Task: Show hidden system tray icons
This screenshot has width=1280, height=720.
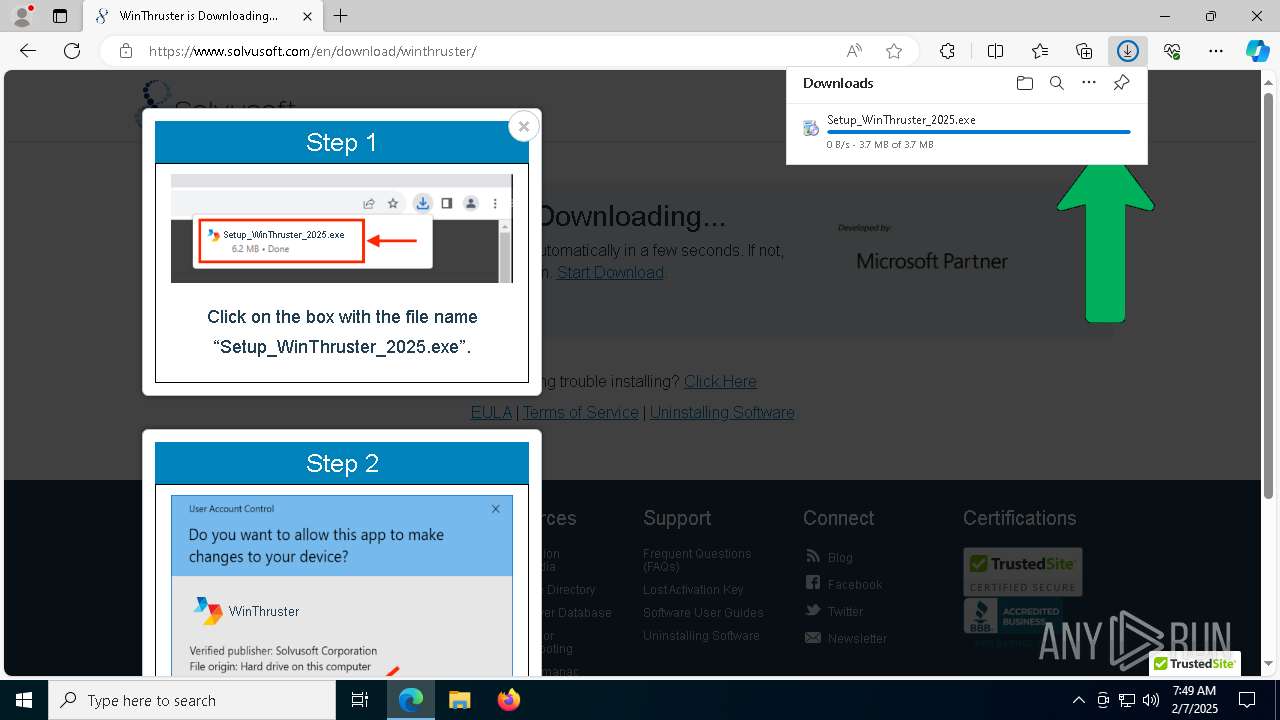Action: pos(1078,700)
